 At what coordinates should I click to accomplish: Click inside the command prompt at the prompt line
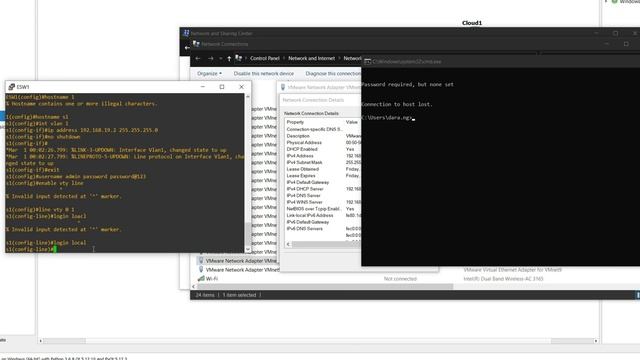pos(388,118)
